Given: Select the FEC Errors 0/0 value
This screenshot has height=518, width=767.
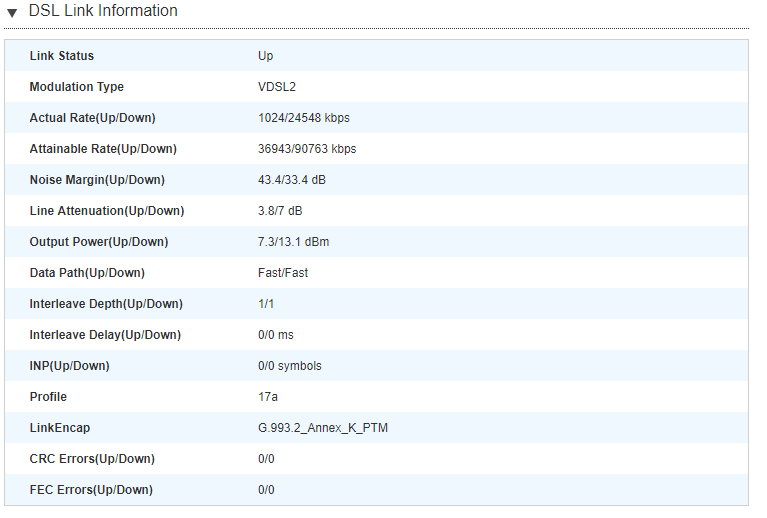Looking at the screenshot, I should click(266, 490).
